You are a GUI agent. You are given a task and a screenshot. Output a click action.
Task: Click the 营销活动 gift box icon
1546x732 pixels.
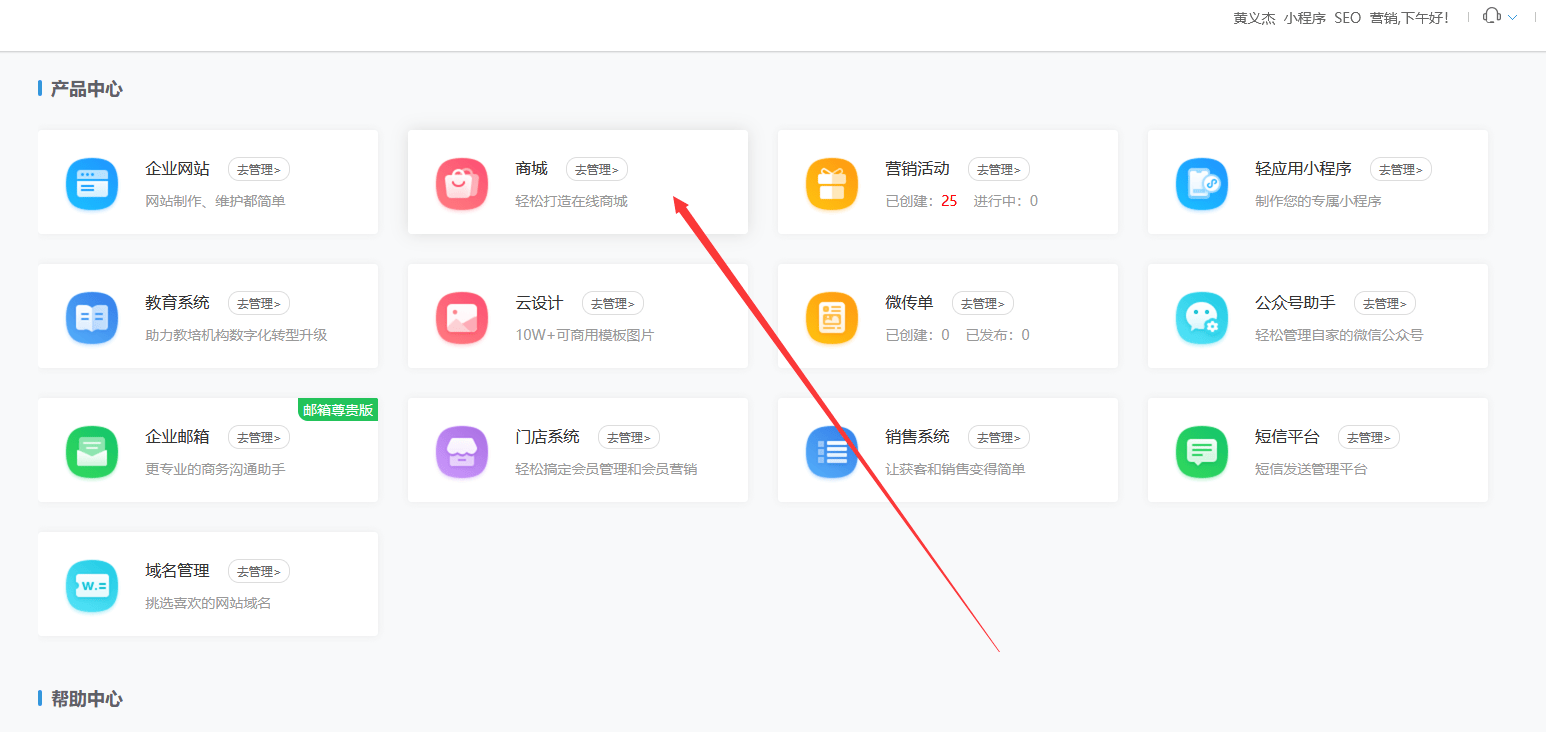click(x=832, y=184)
